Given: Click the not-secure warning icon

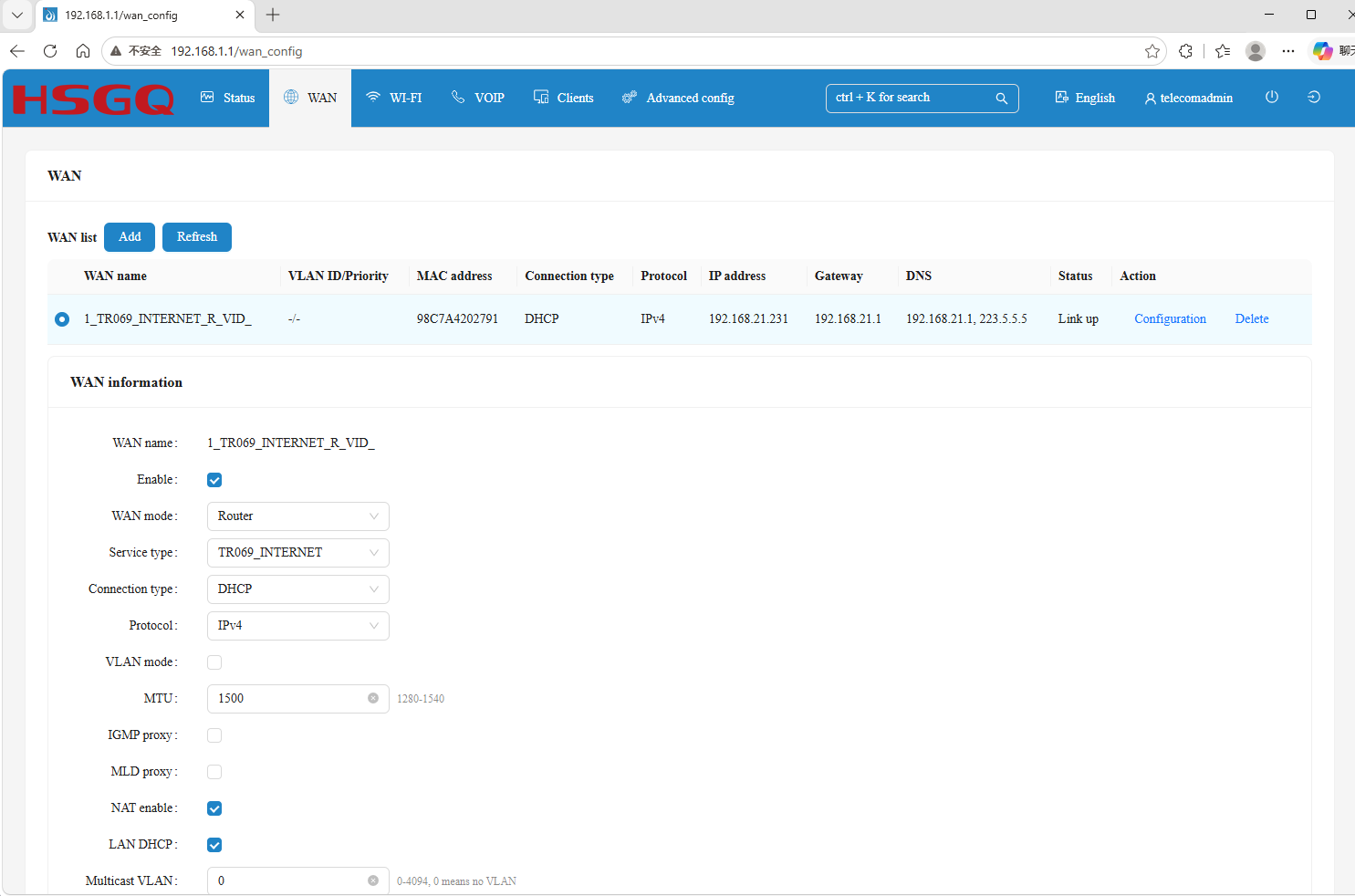Looking at the screenshot, I should [116, 51].
